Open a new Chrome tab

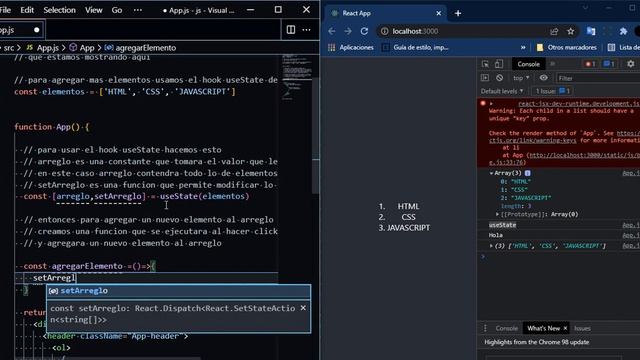pos(458,13)
